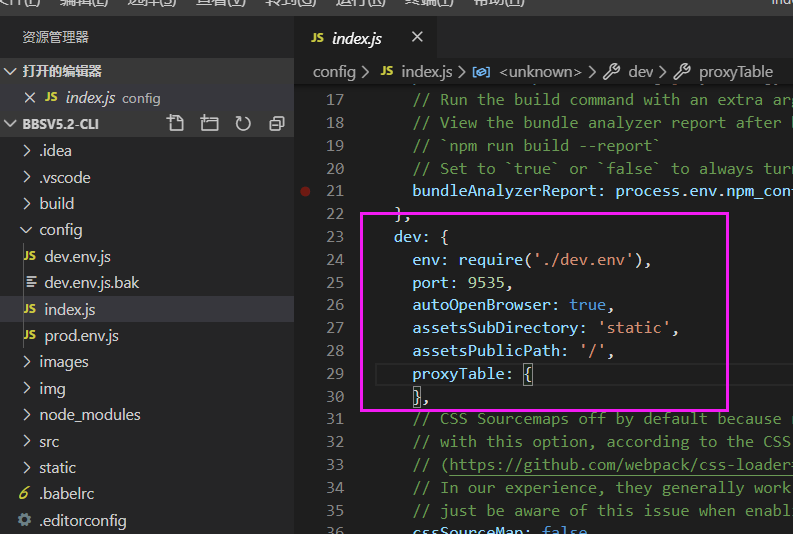Toggle breakpoint dot on line 21

pos(305,191)
